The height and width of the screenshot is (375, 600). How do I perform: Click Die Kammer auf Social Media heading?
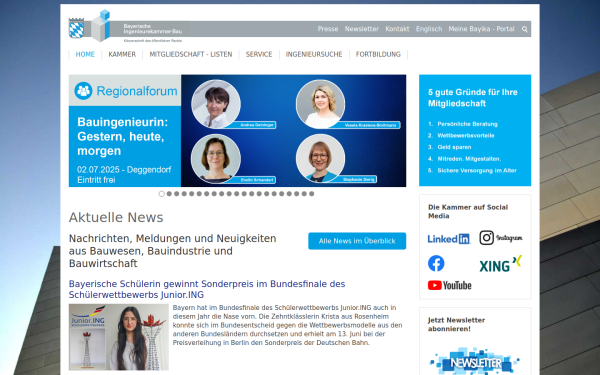pos(468,212)
